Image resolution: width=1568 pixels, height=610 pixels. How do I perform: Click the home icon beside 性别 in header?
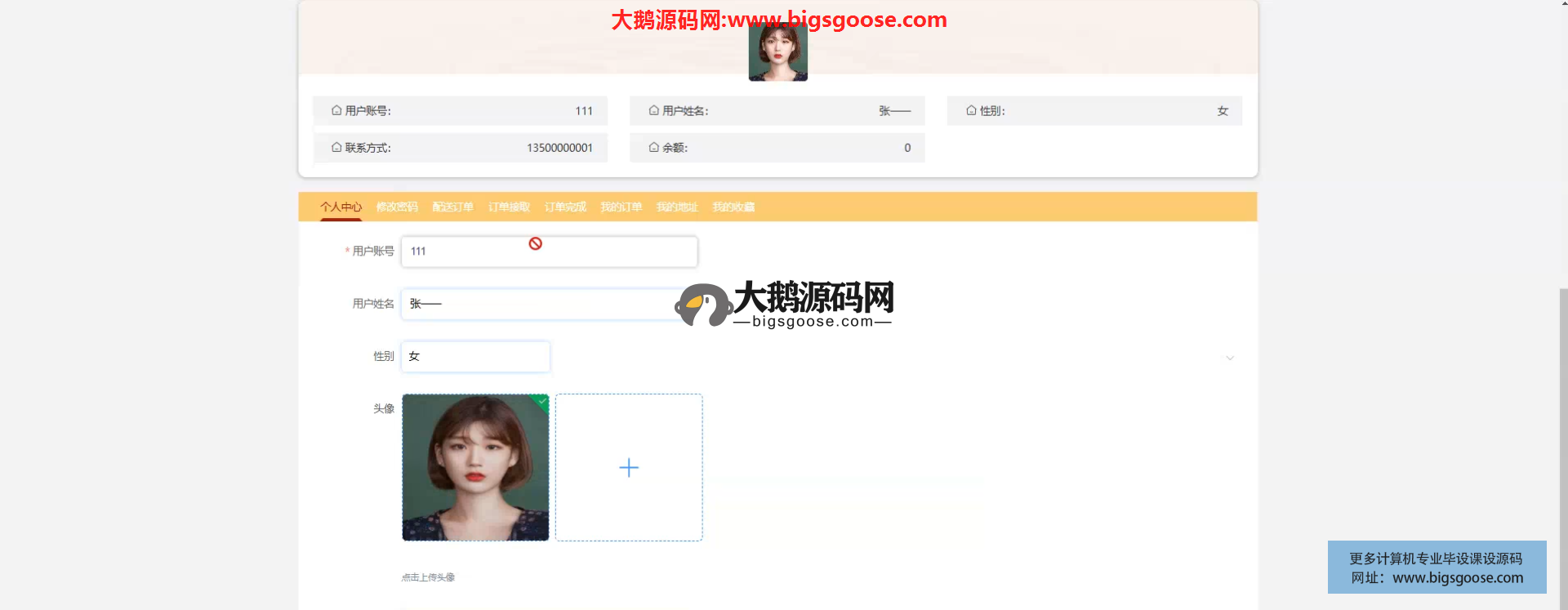(971, 110)
